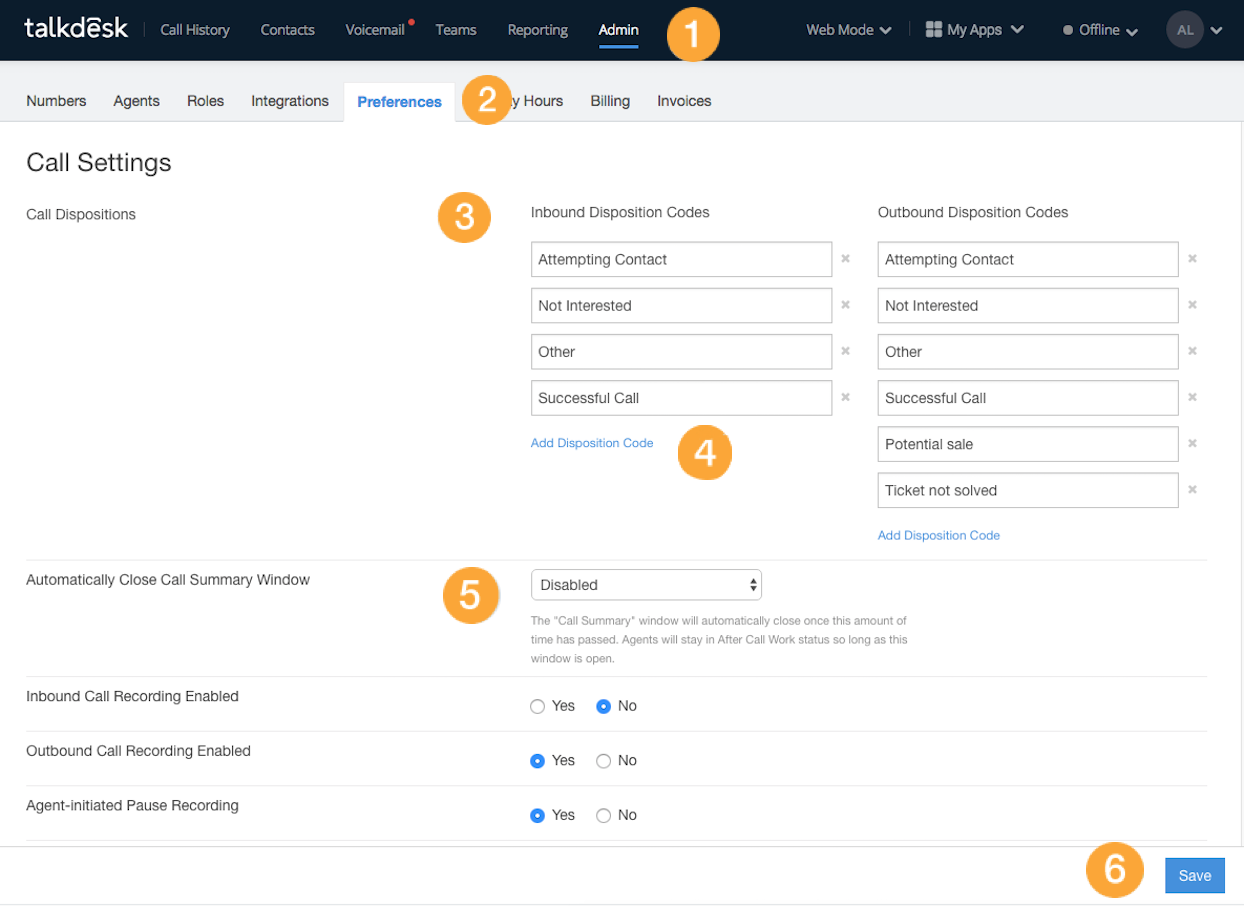Remove inbound Attempting Contact disposition code

point(845,258)
